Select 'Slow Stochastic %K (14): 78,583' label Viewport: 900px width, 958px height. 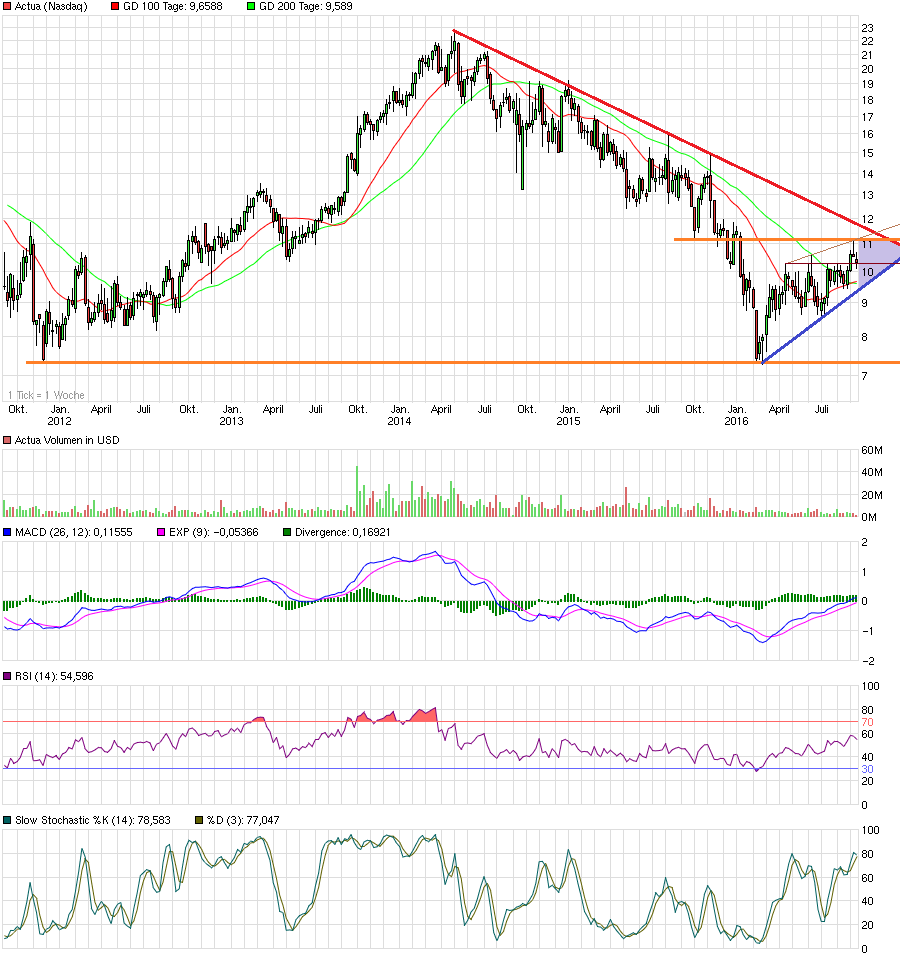(93, 821)
